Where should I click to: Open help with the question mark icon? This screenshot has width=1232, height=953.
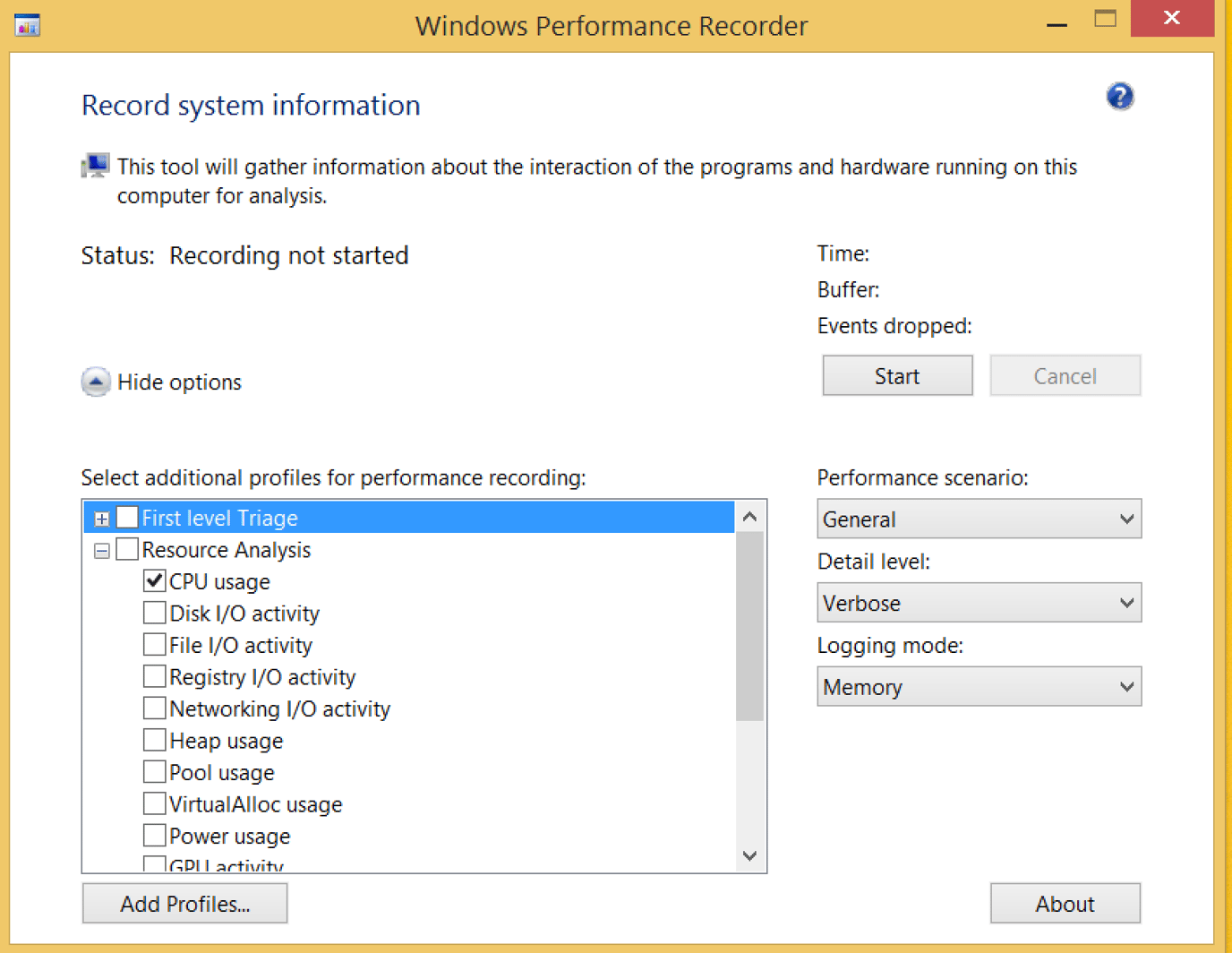(1119, 96)
